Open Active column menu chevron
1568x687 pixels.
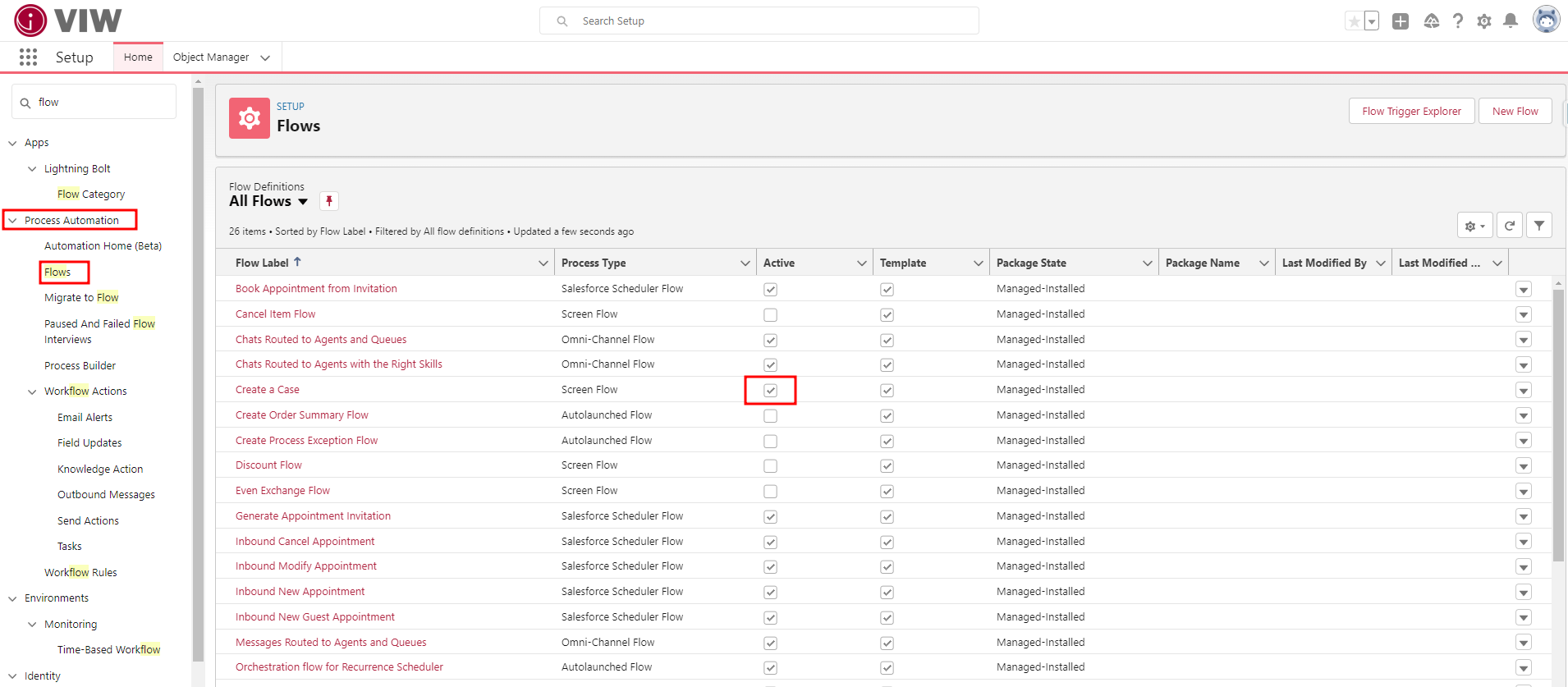click(x=861, y=263)
